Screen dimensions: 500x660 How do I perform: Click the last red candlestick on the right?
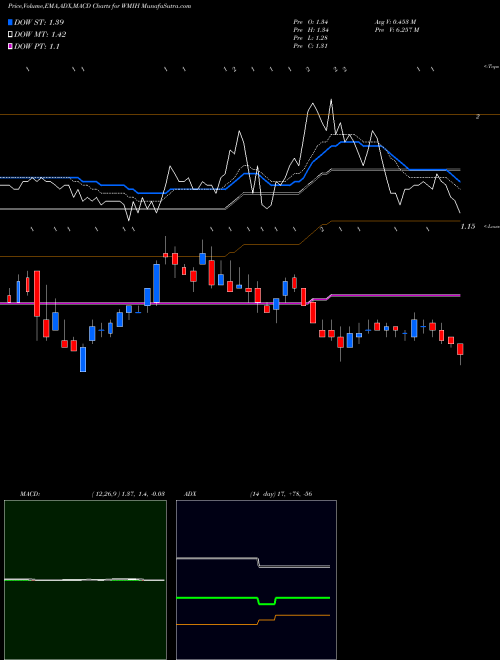pyautogui.click(x=460, y=349)
